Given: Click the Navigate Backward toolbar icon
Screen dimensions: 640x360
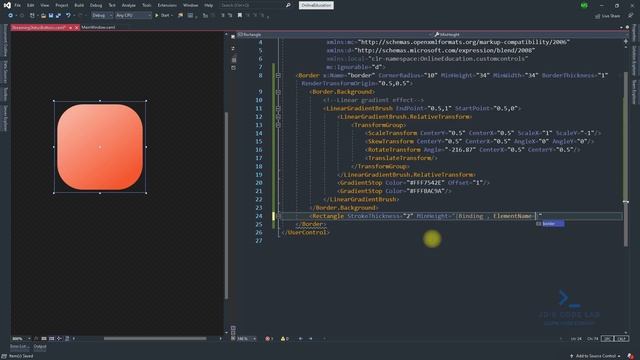Looking at the screenshot, I should [x=11, y=16].
